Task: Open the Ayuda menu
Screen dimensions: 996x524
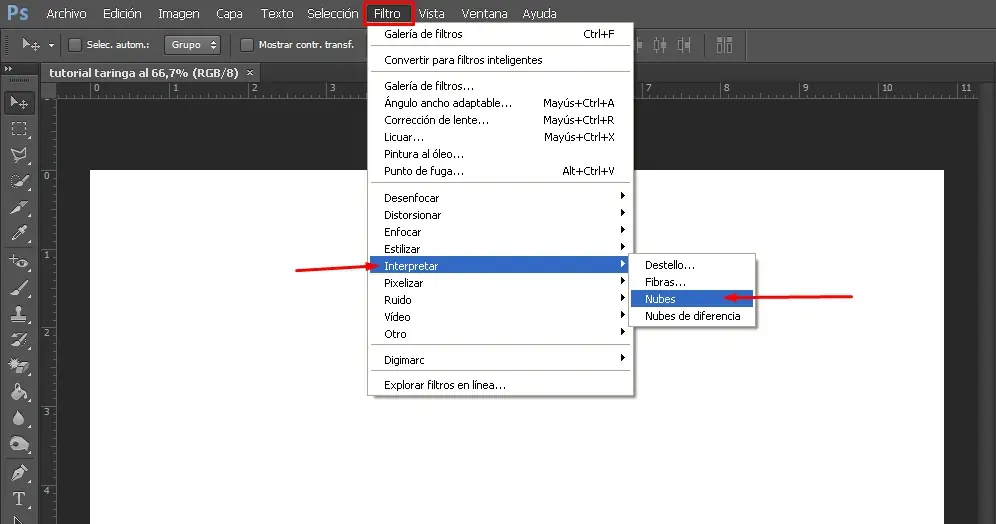Action: [539, 13]
